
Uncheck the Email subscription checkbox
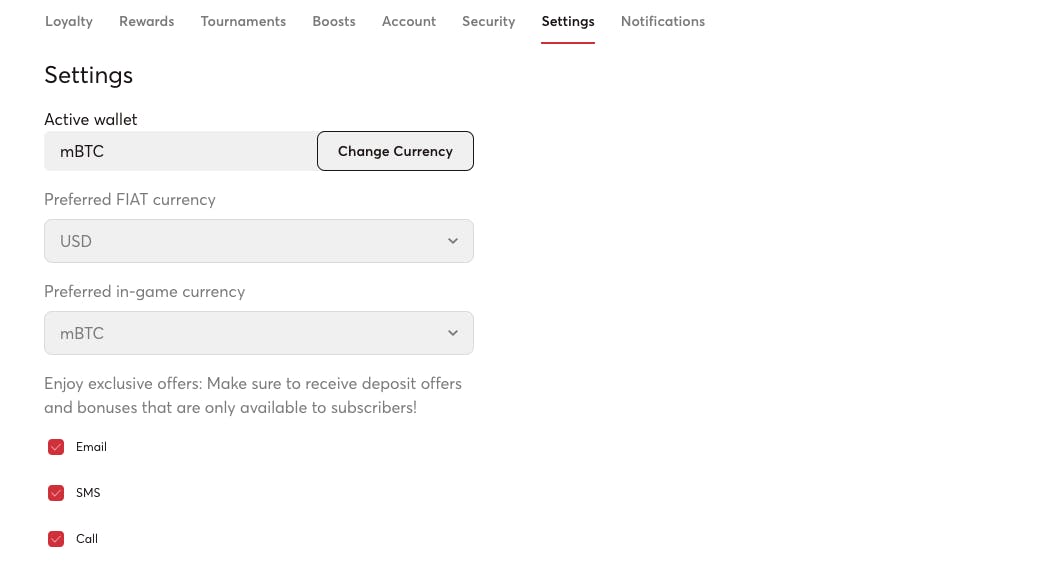coord(56,447)
